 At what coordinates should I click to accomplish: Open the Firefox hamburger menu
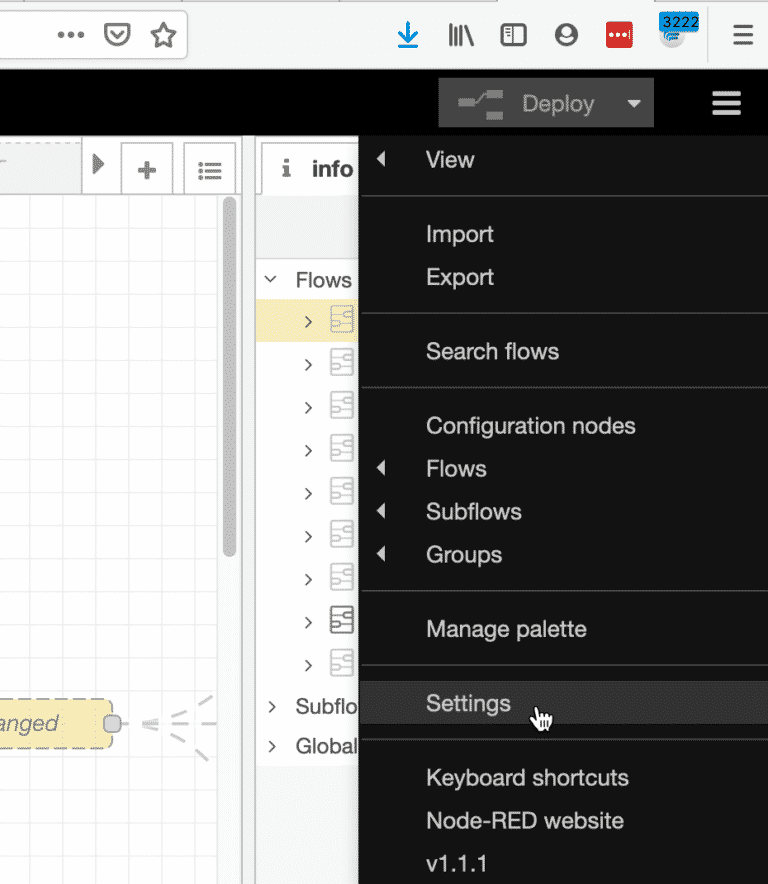(743, 35)
